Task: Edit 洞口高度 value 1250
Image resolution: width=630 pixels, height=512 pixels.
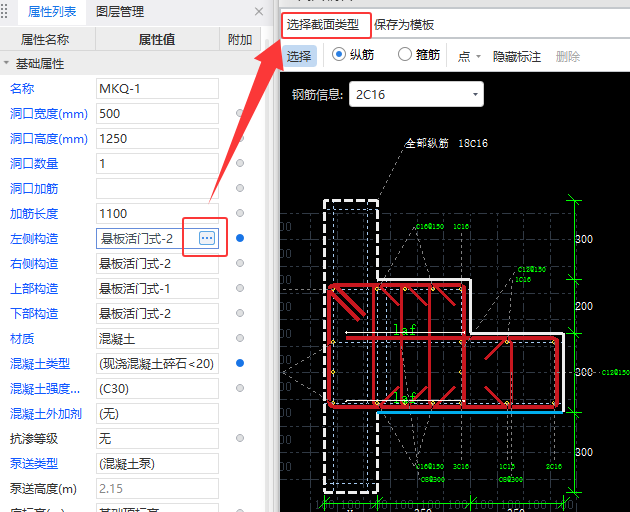Action: (157, 138)
